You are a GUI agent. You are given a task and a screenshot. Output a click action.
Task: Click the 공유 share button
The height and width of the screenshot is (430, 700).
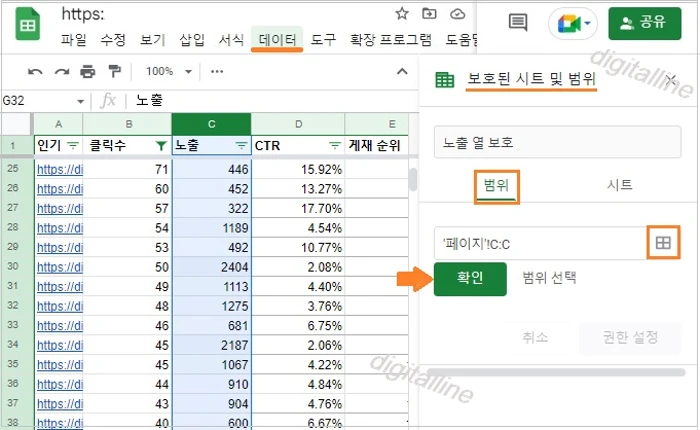click(x=645, y=23)
